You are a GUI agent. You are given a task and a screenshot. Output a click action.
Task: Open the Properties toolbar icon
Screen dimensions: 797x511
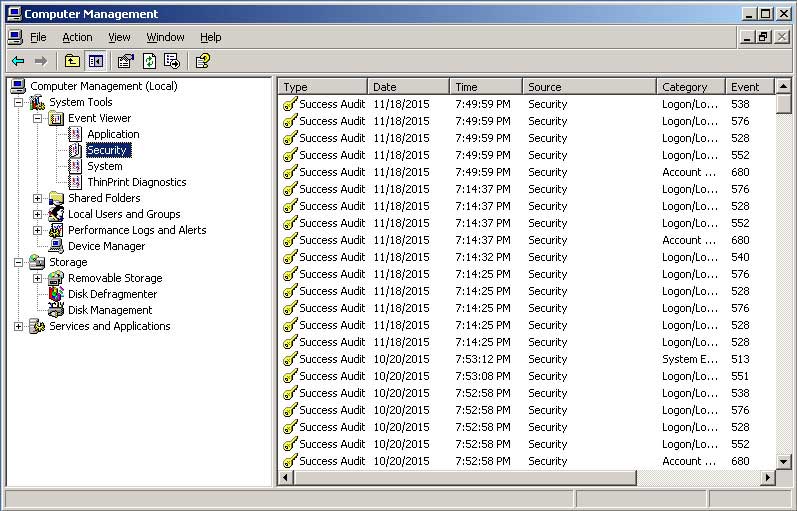point(126,62)
